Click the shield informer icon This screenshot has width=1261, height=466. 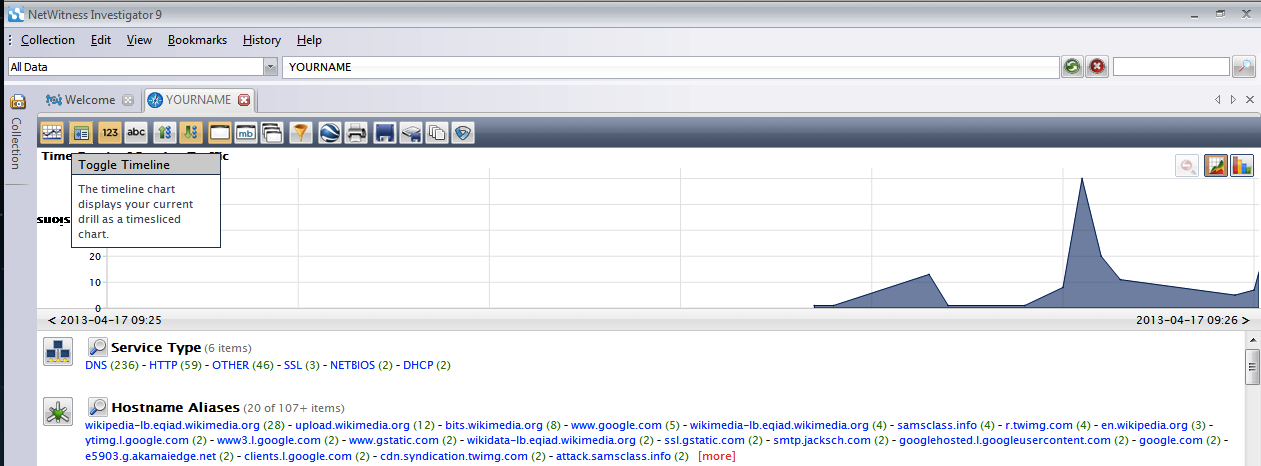462,132
